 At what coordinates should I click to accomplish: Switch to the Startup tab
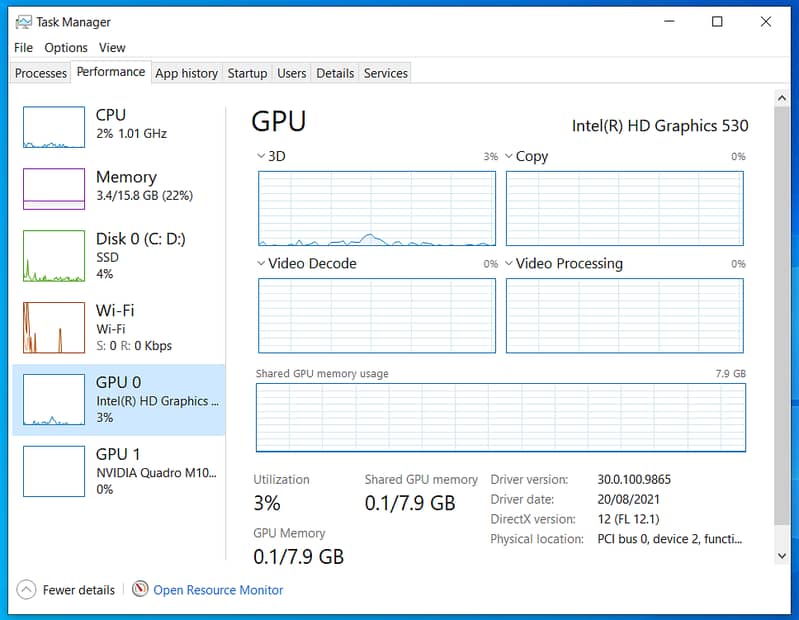247,73
